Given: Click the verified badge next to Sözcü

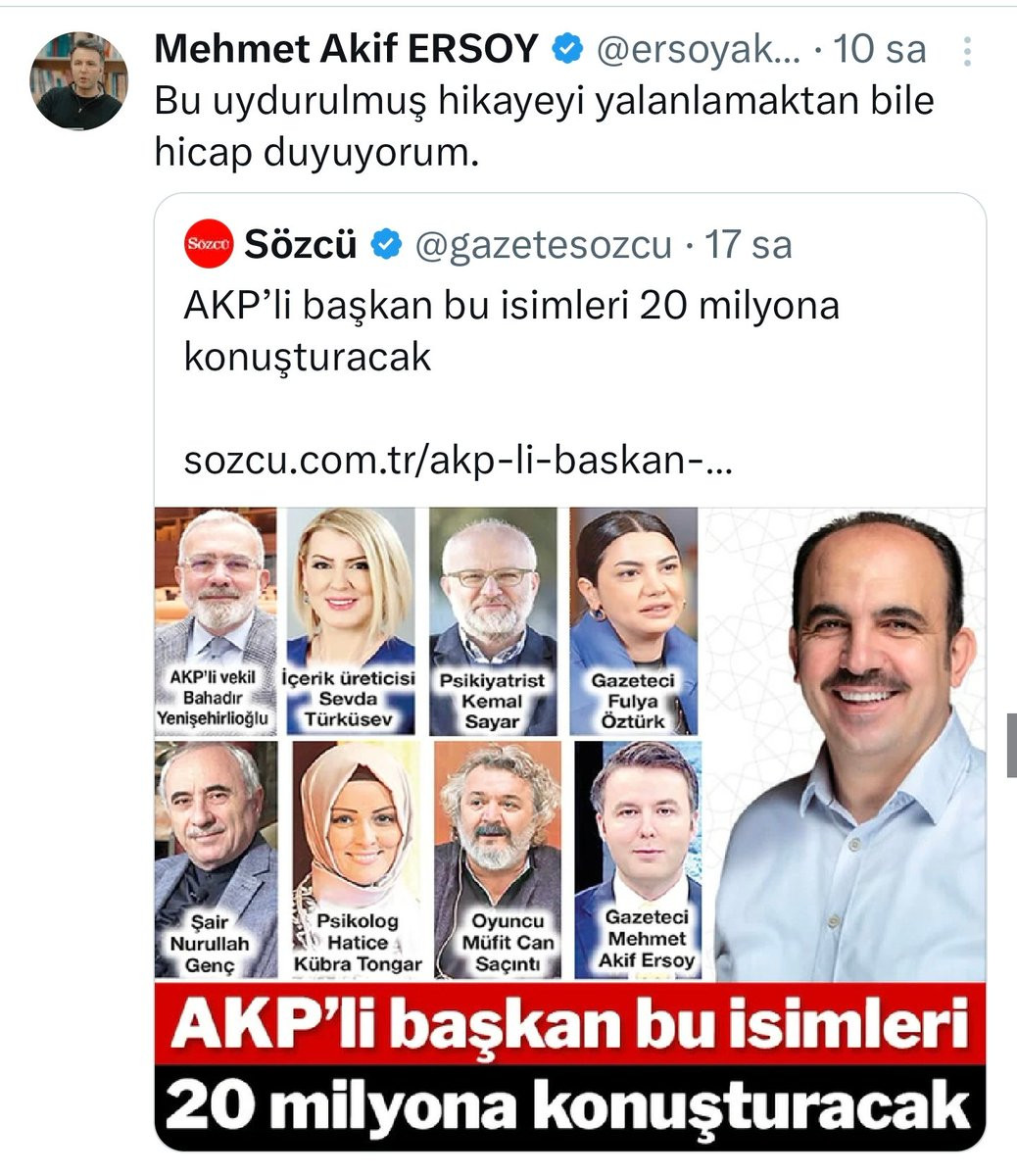Looking at the screenshot, I should coord(388,245).
